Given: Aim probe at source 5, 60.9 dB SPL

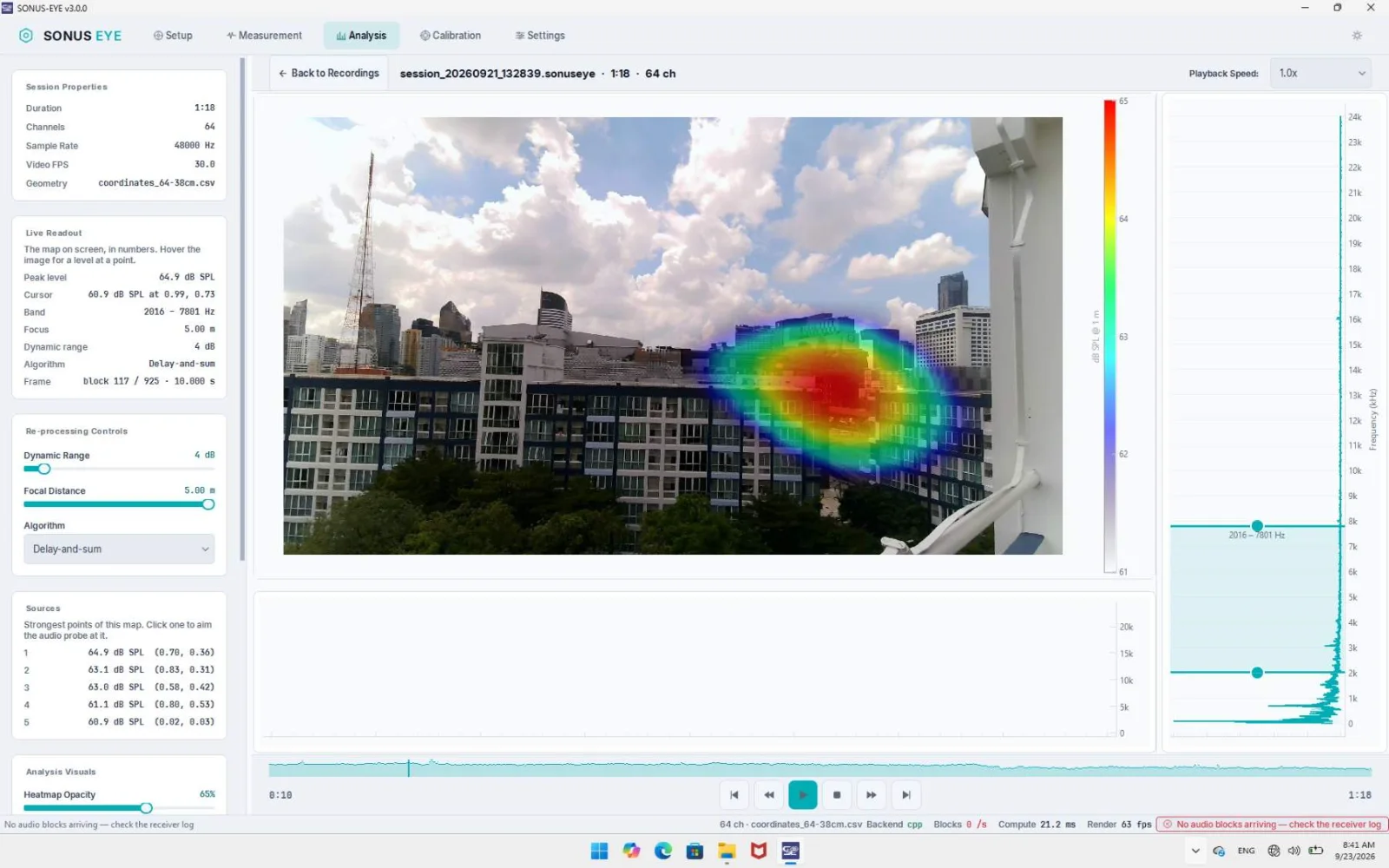Looking at the screenshot, I should pos(119,722).
